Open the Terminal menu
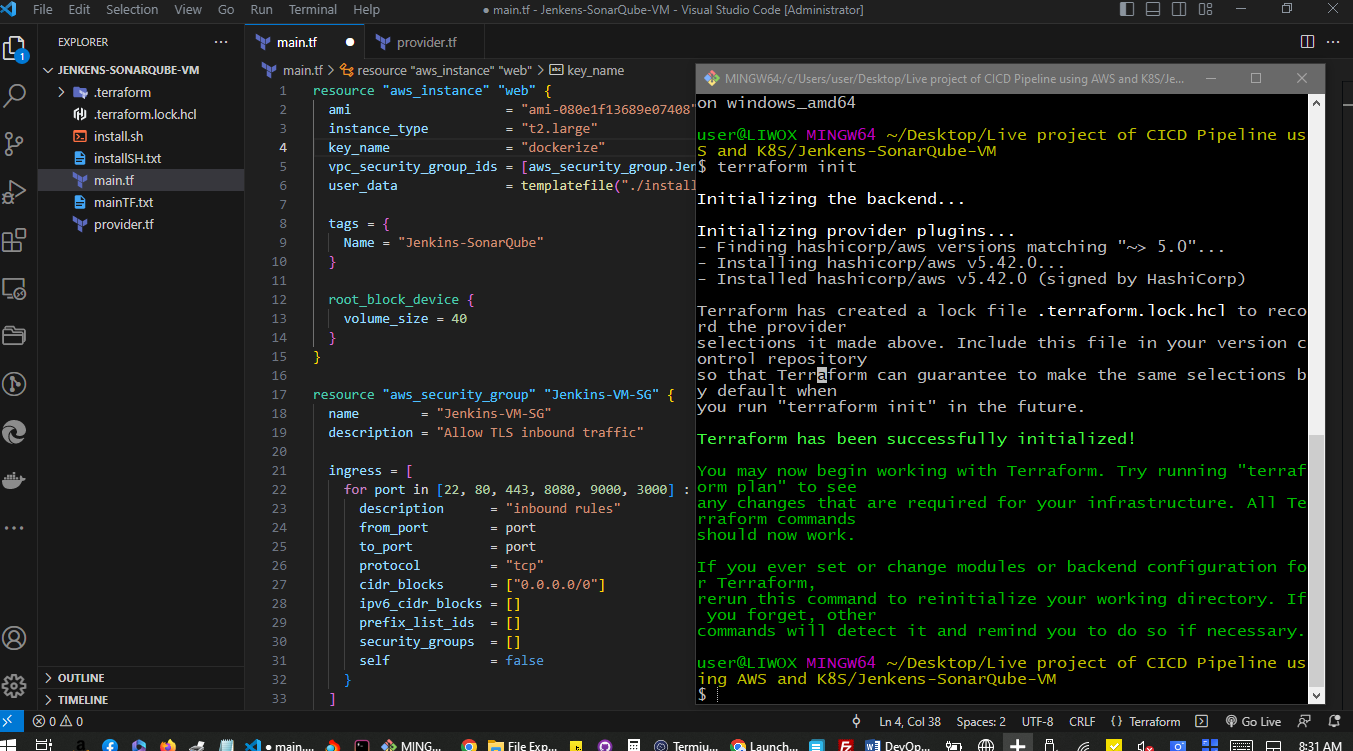The image size is (1353, 751). click(313, 9)
